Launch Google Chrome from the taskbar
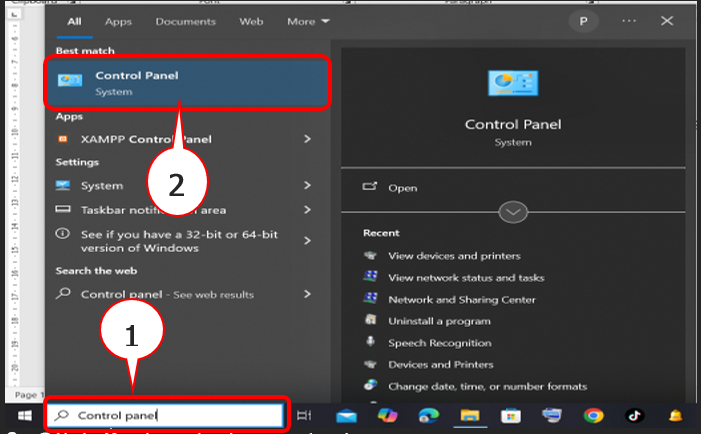 [594, 415]
